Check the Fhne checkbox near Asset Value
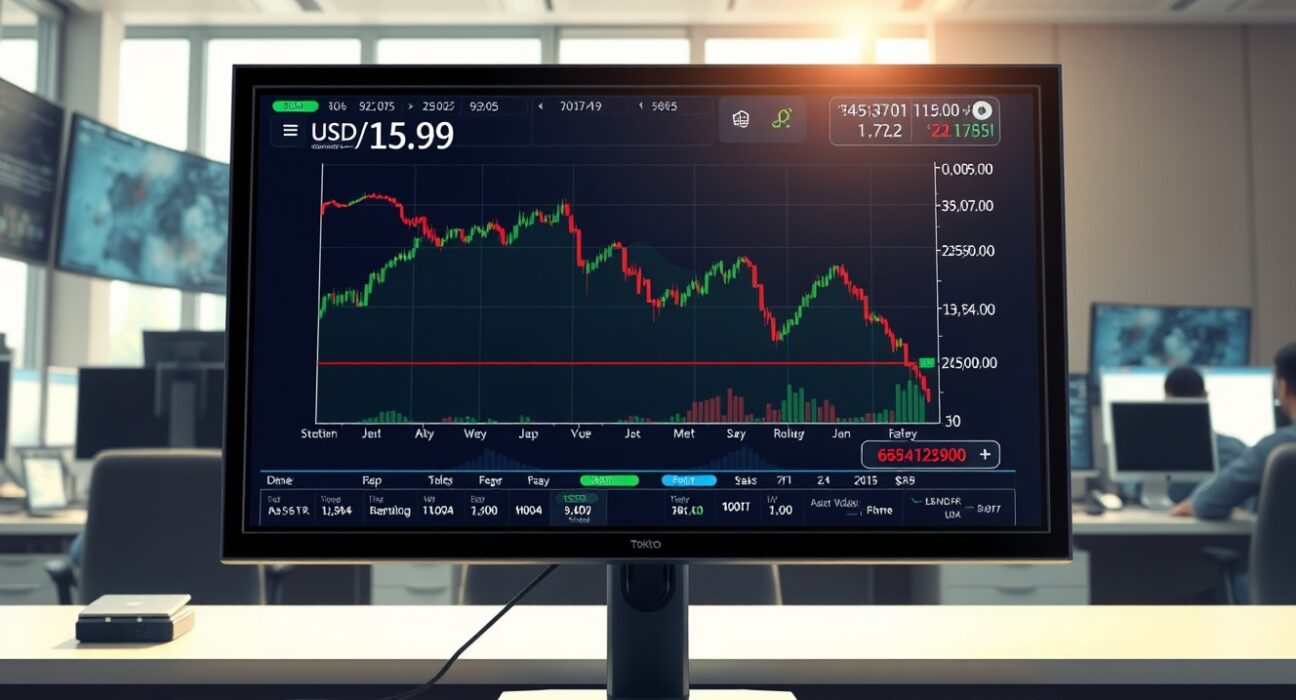The height and width of the screenshot is (700, 1296). pos(852,511)
